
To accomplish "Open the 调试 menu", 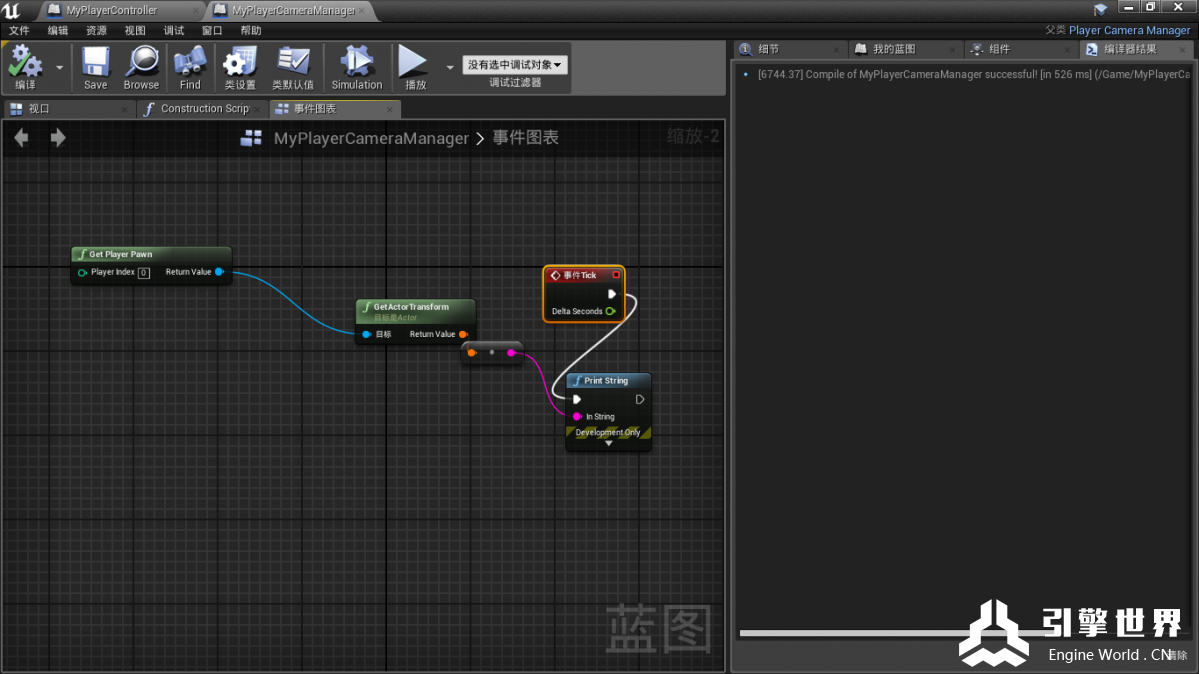I will click(174, 31).
